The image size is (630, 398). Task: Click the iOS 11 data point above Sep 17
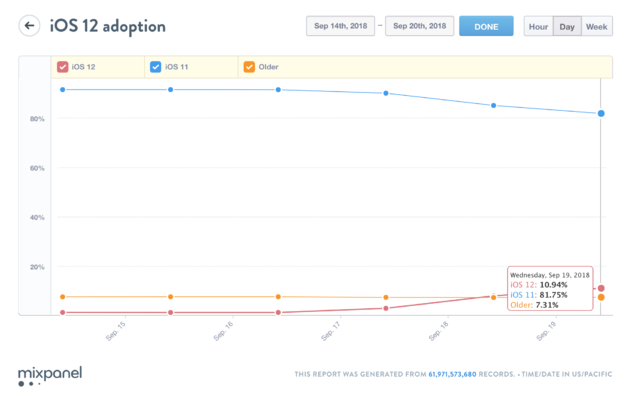(x=386, y=93)
